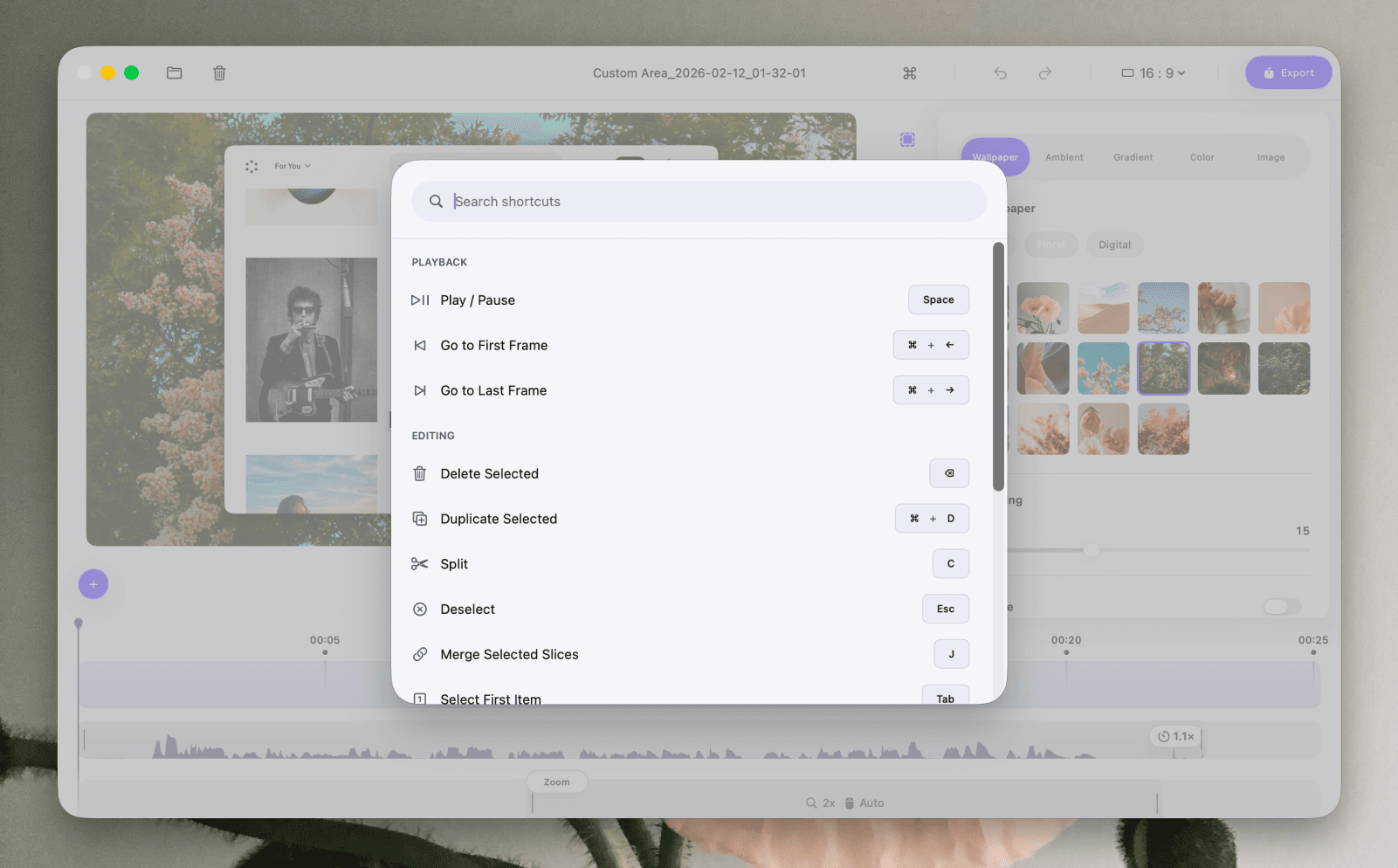Click the purple plus button above the timeline

coord(93,583)
